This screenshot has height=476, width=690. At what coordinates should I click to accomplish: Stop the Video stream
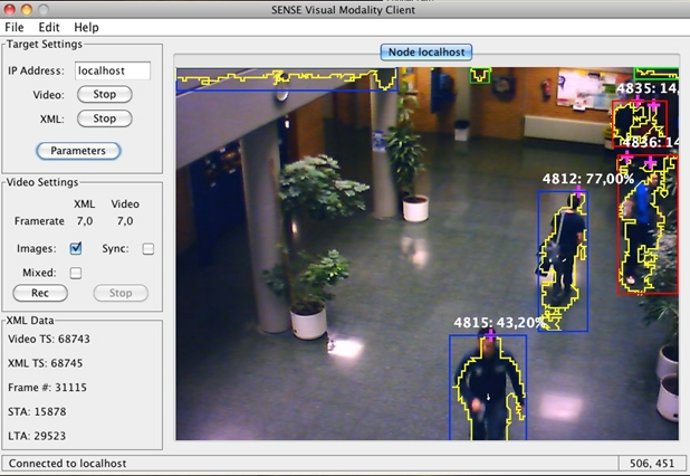point(104,94)
